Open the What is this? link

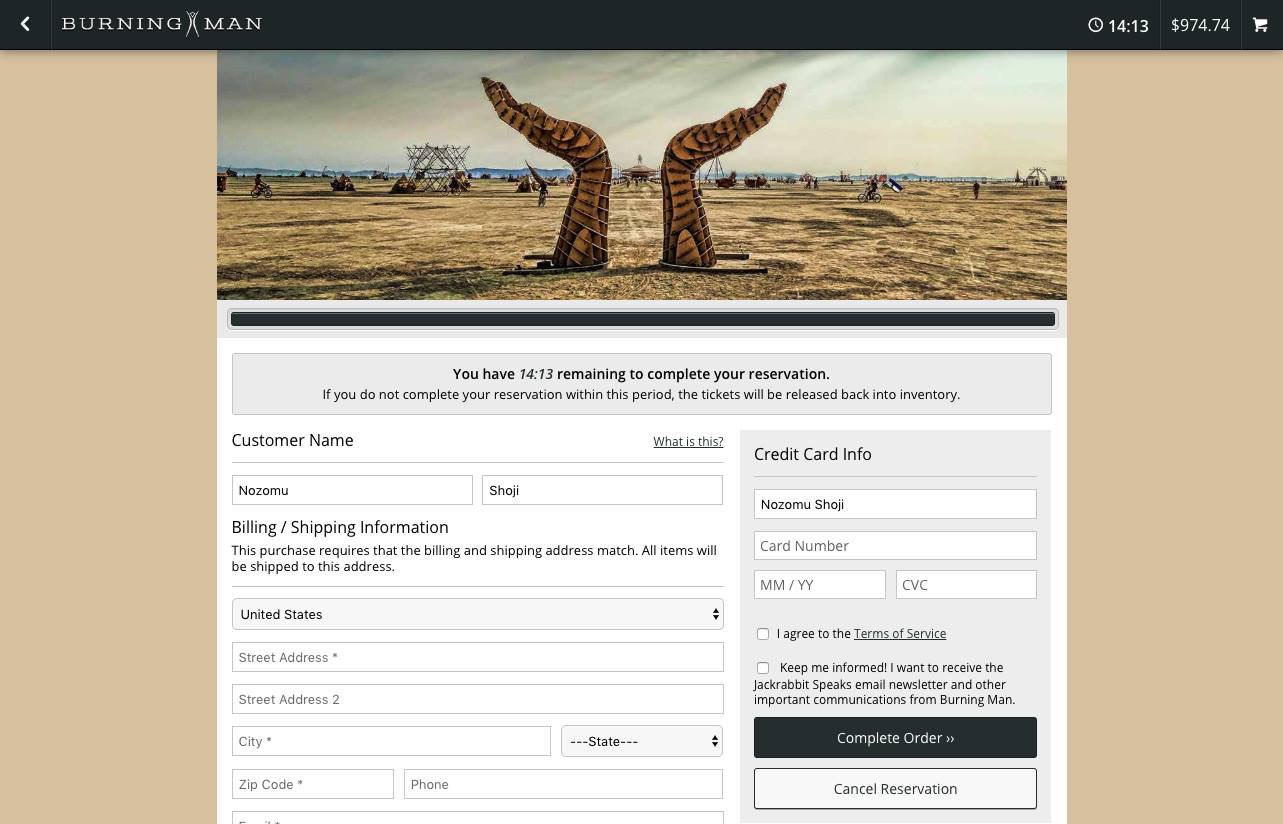point(688,442)
